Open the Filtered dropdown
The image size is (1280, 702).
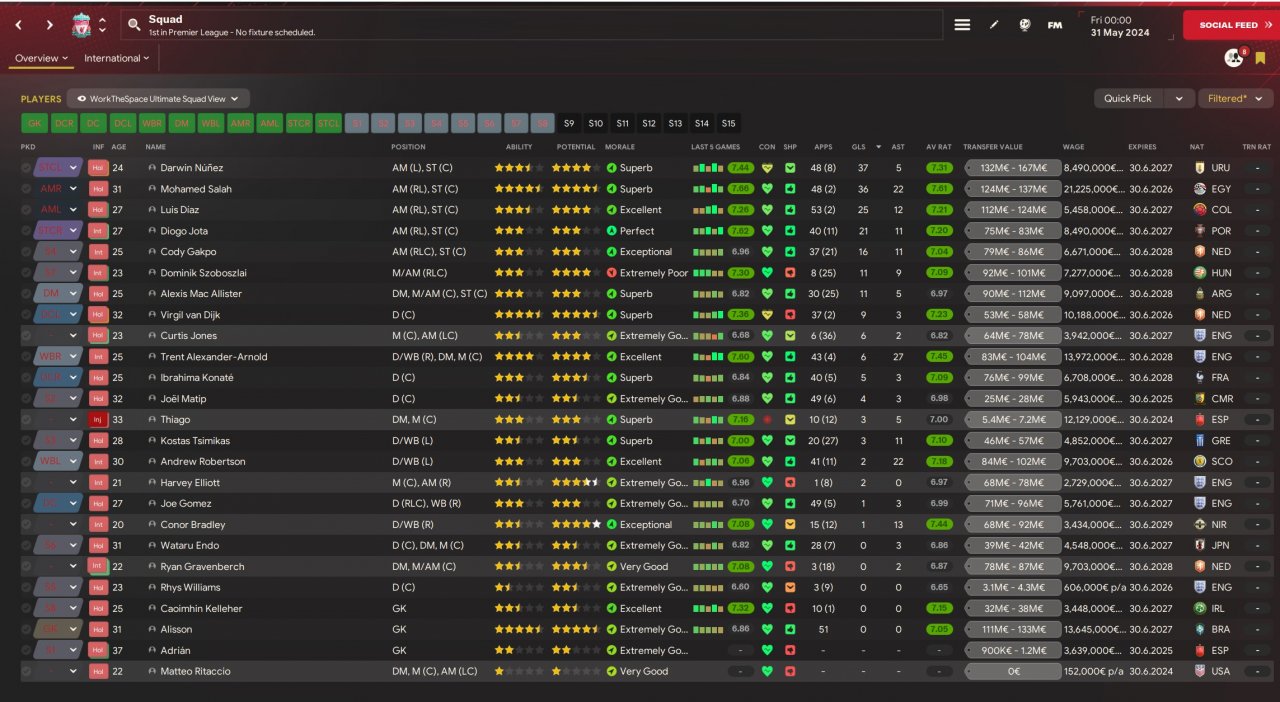point(1235,98)
